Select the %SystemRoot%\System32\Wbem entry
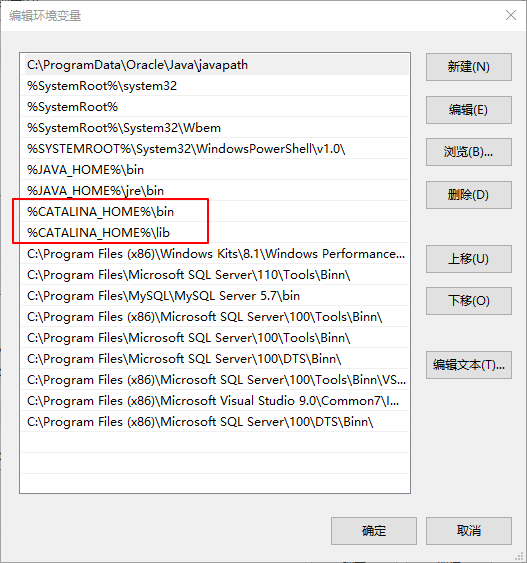 (x=215, y=127)
